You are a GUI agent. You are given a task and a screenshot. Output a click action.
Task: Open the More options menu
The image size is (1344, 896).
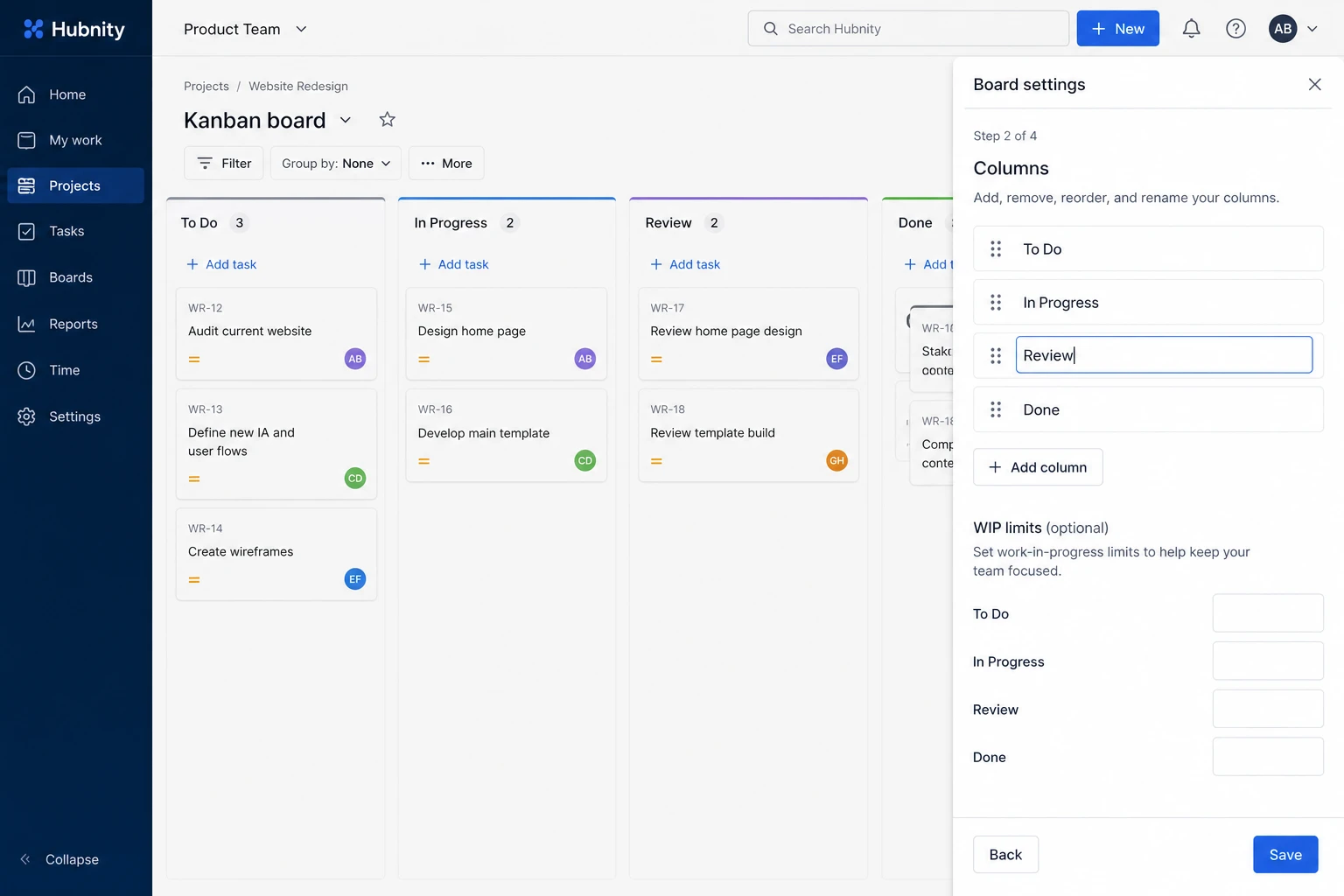pos(446,164)
